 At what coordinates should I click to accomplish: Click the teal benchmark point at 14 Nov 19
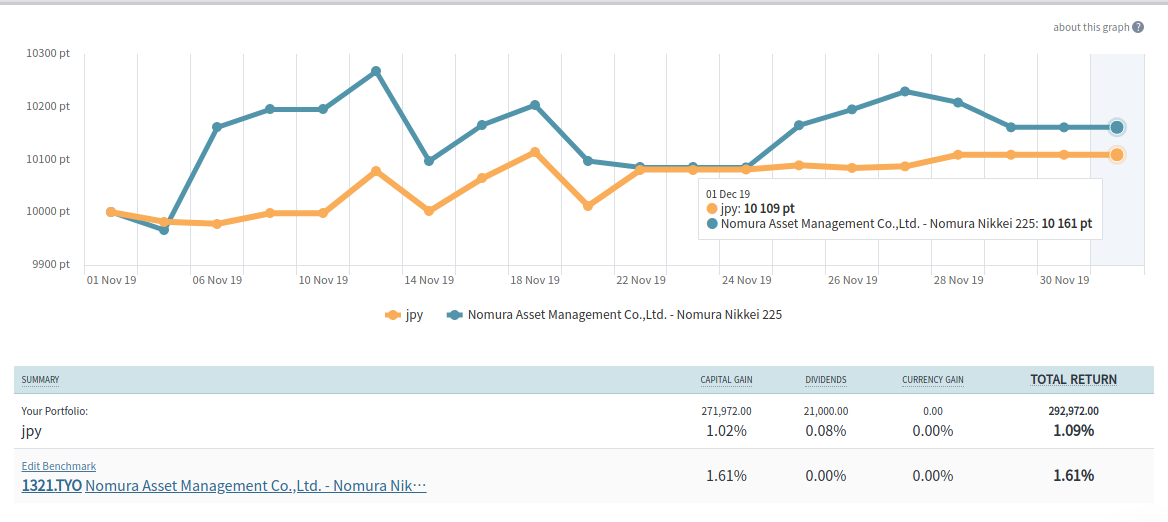tap(429, 161)
